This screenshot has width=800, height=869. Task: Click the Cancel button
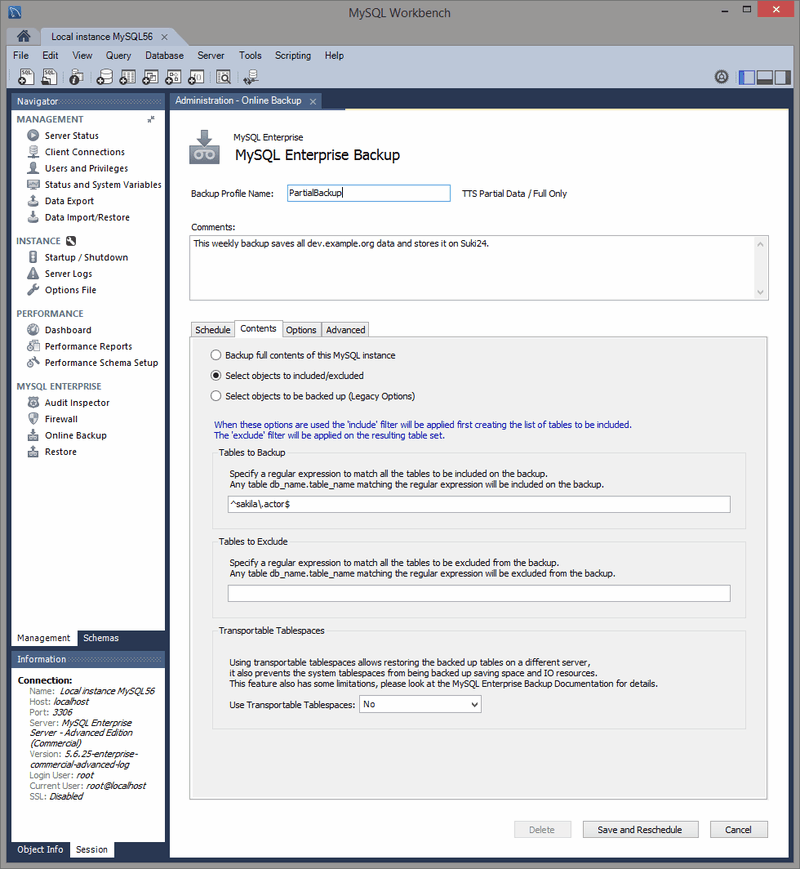pos(738,829)
